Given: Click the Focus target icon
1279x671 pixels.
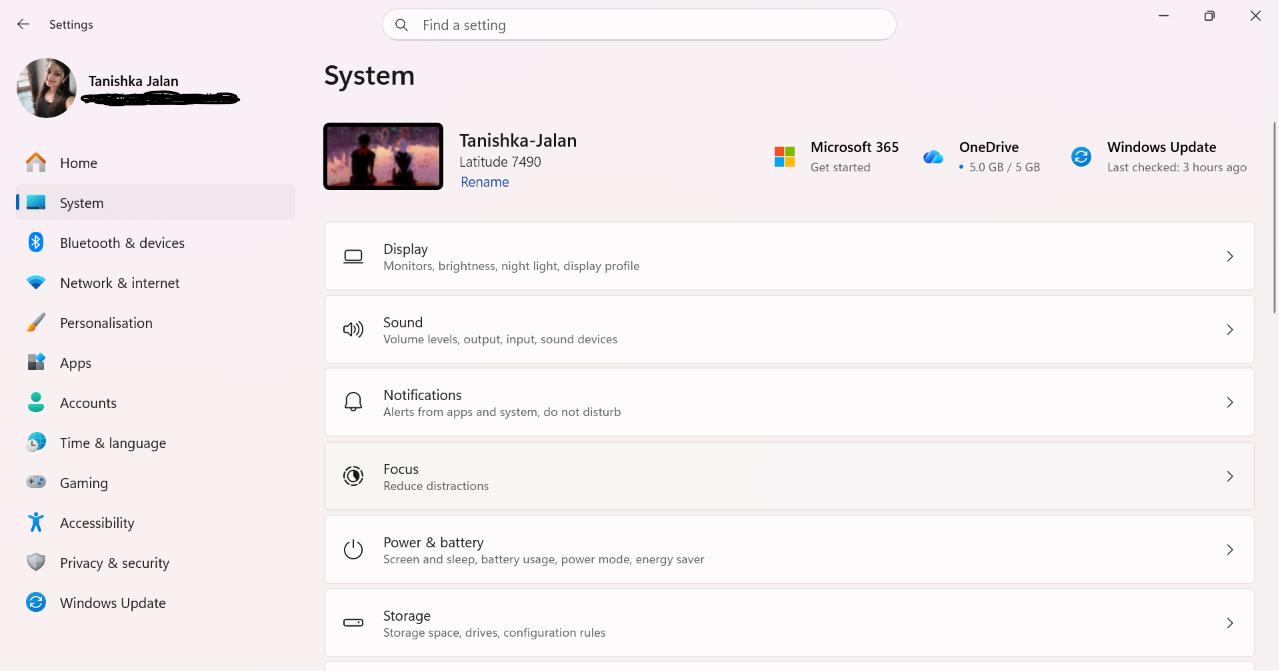Looking at the screenshot, I should (353, 476).
